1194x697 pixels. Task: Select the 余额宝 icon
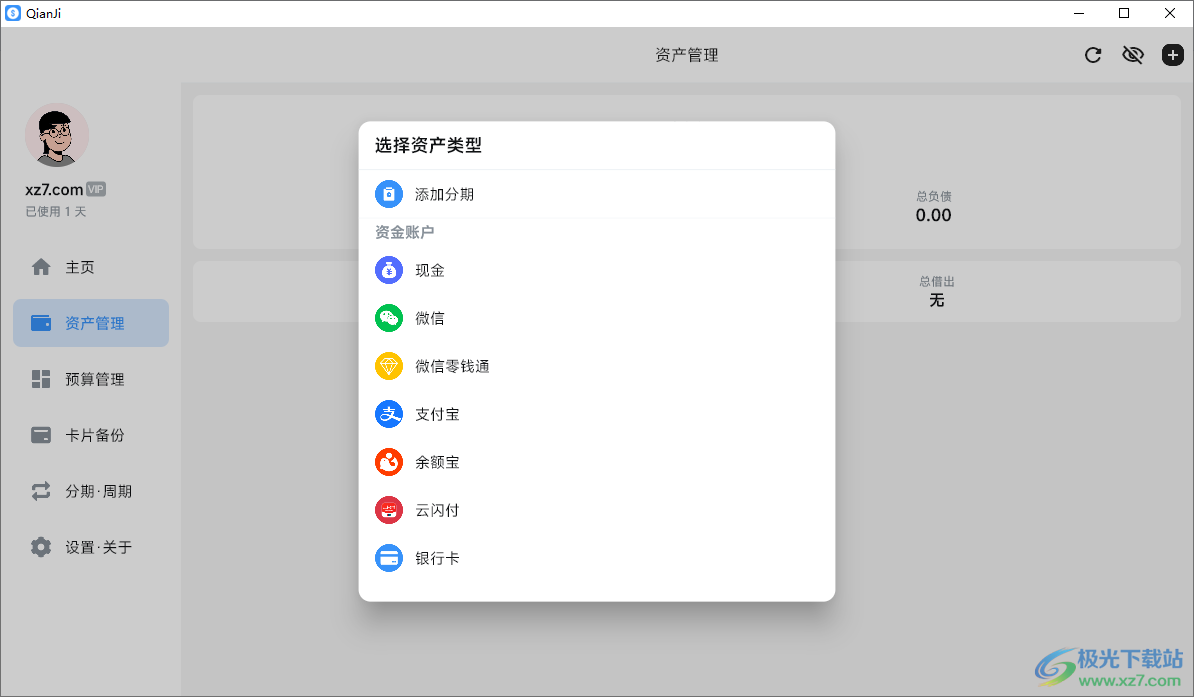point(389,462)
